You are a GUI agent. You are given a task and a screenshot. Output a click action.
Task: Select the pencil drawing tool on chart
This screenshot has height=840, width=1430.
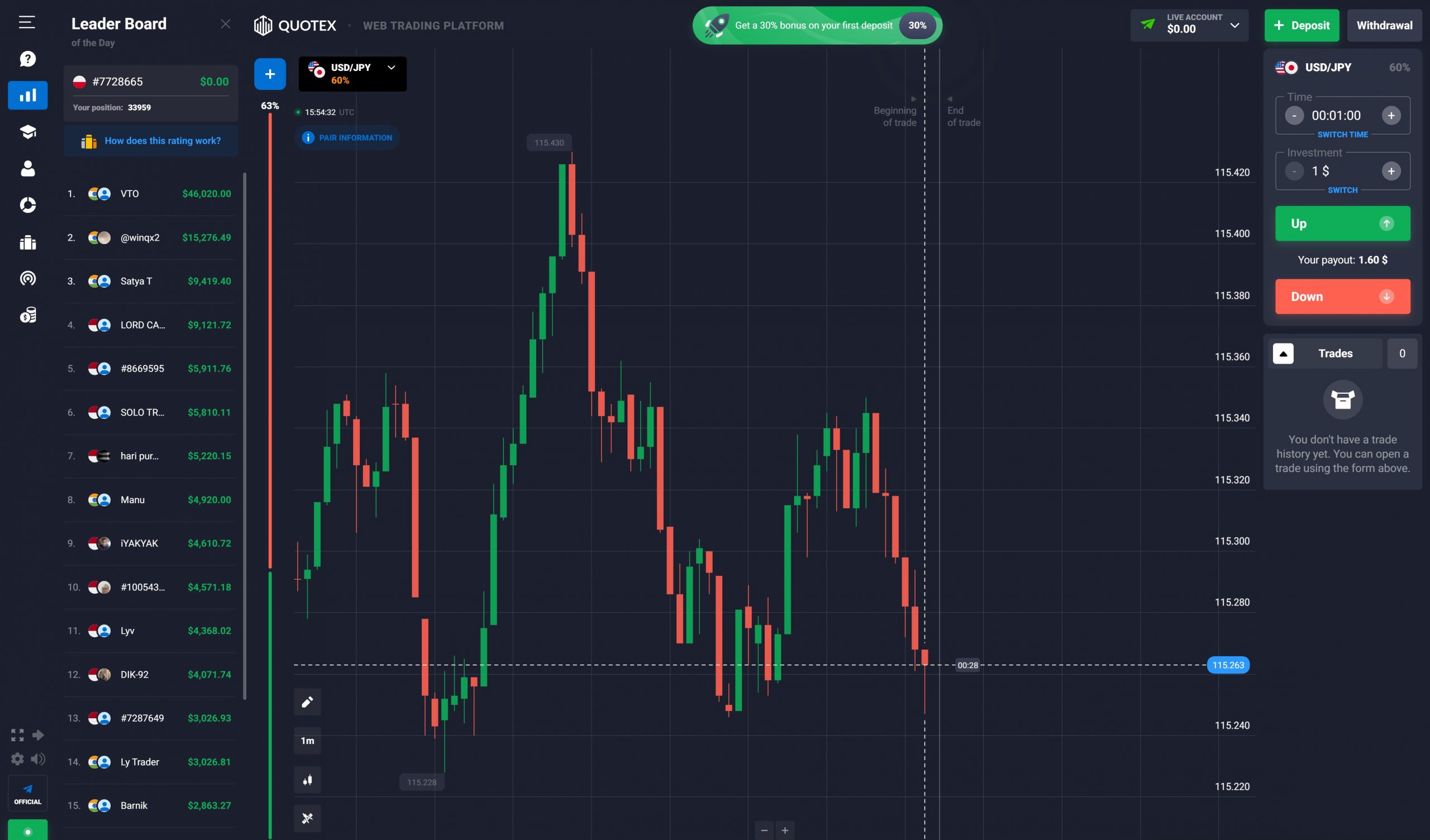click(307, 701)
